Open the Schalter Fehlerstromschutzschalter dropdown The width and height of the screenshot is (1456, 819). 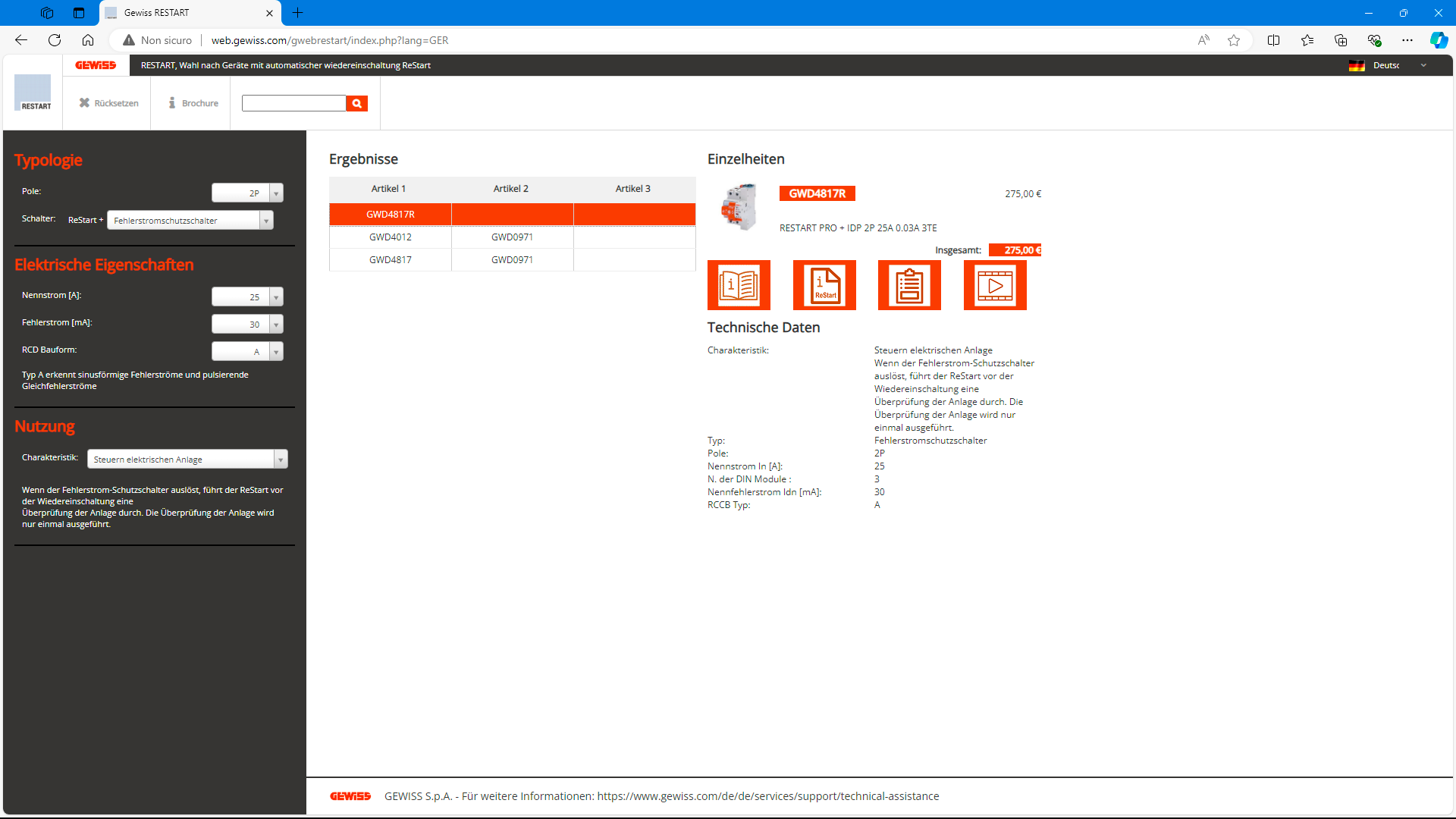(190, 220)
